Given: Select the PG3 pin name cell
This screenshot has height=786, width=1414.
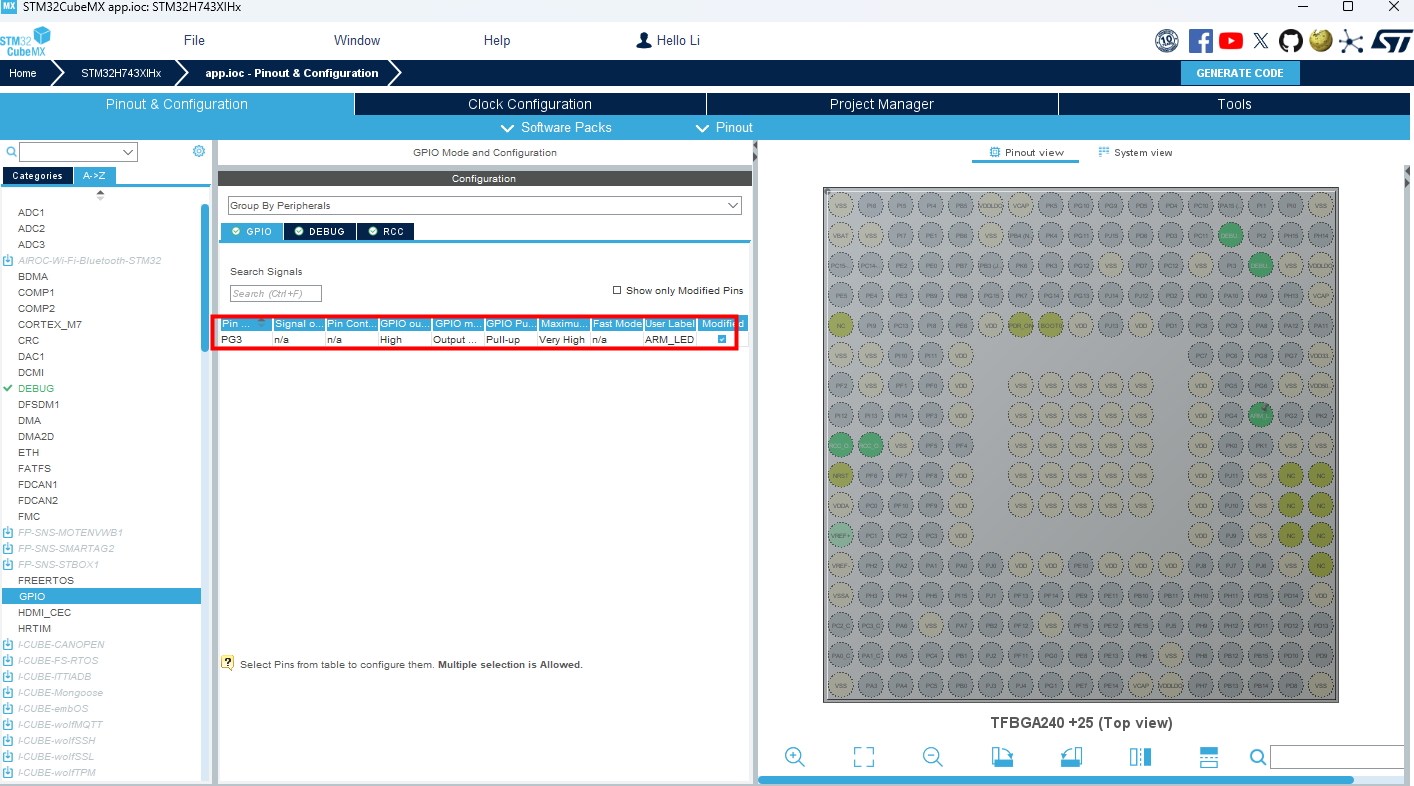Looking at the screenshot, I should 246,340.
